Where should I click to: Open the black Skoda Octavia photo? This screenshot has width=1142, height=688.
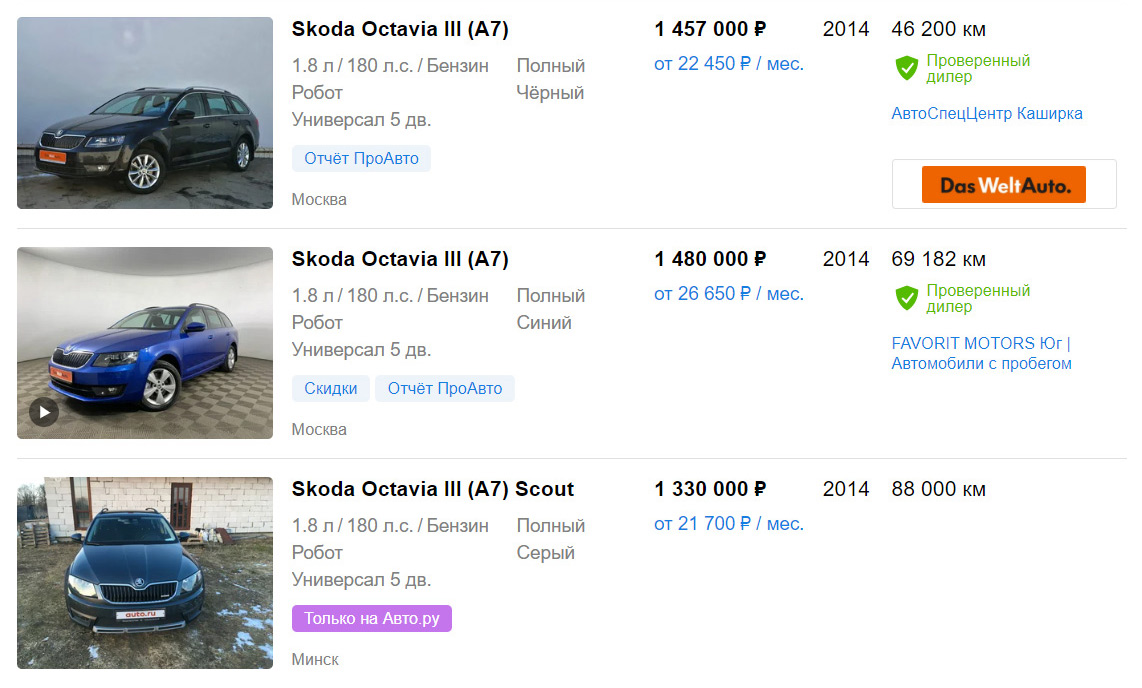(x=145, y=113)
